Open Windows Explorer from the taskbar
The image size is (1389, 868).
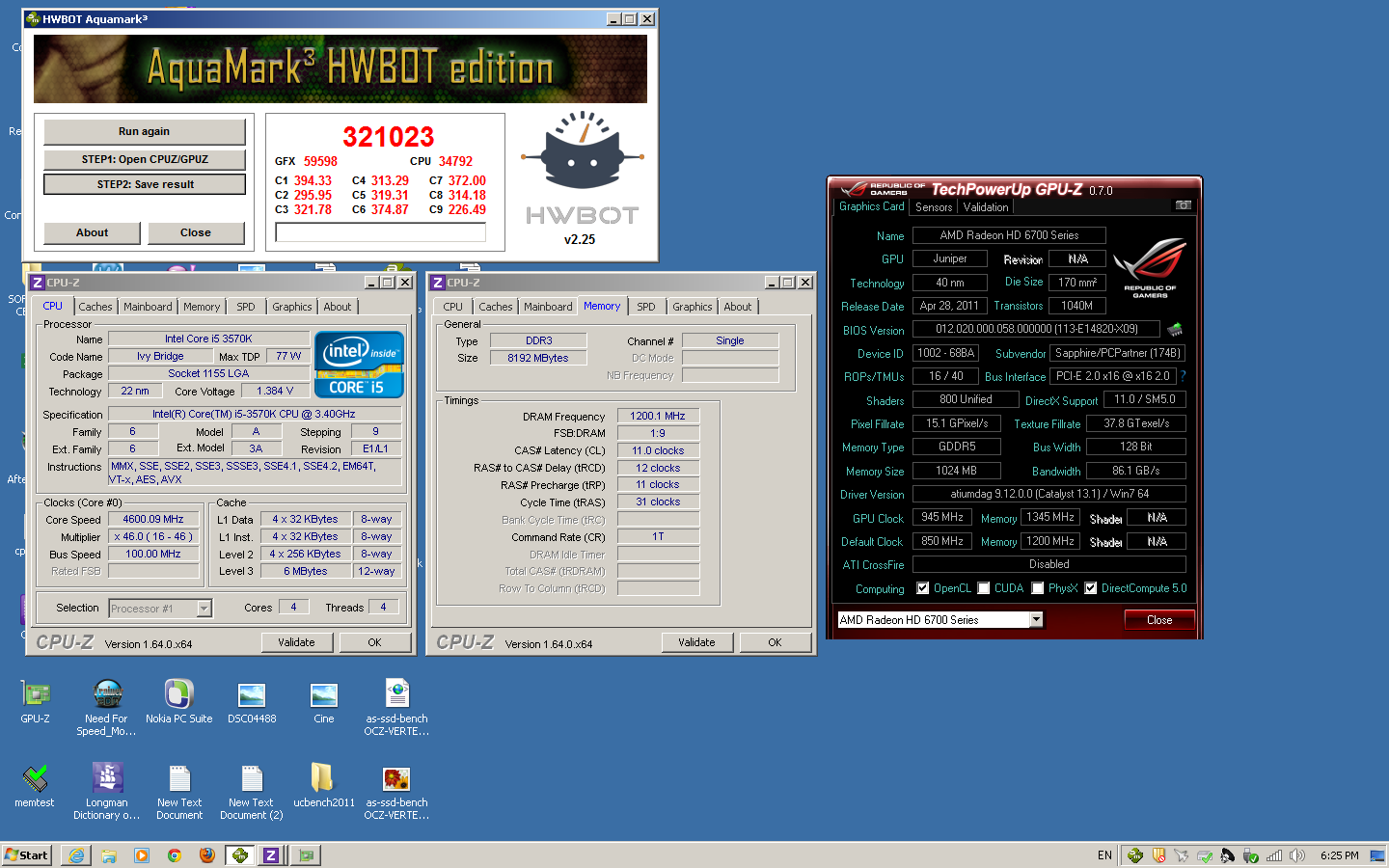109,855
